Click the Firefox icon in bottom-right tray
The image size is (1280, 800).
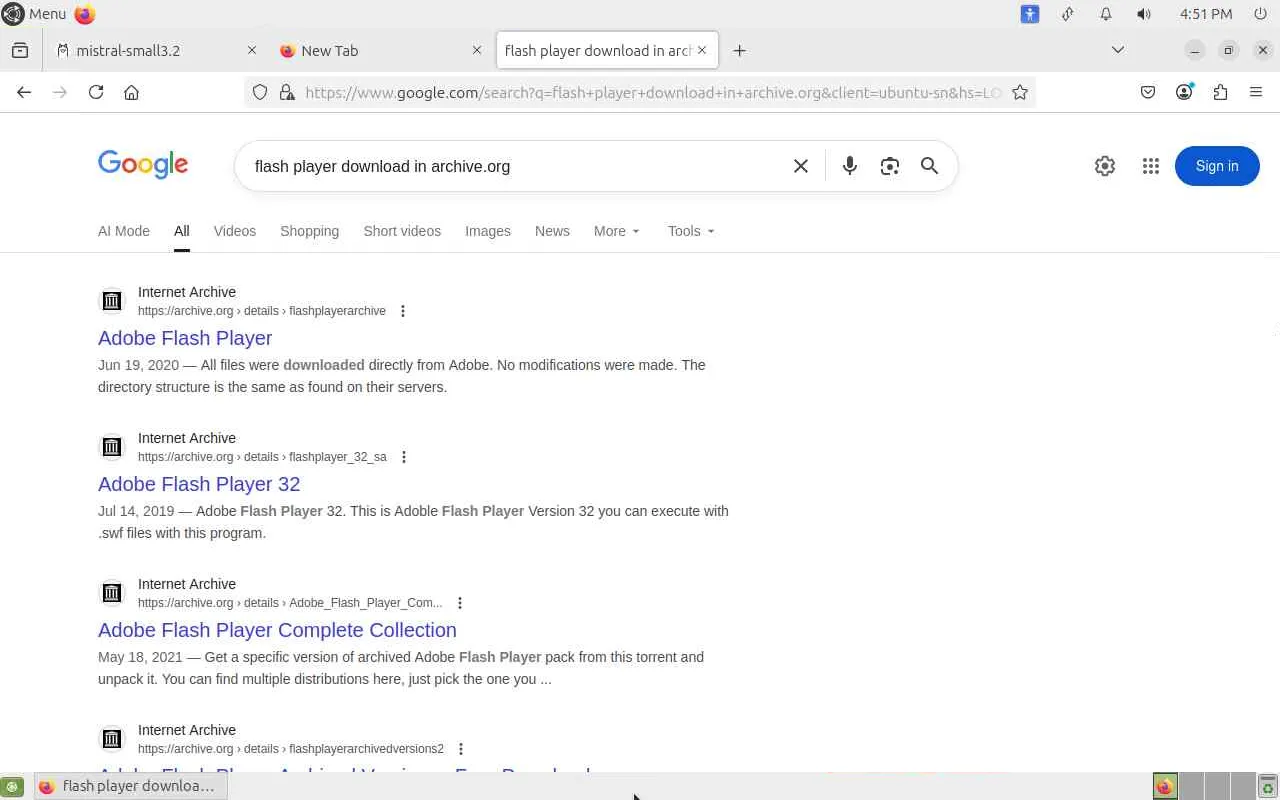tap(1165, 786)
